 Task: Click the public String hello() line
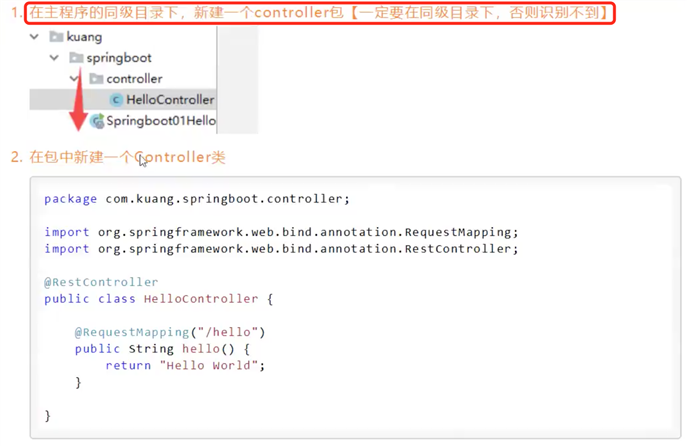[x=162, y=349]
